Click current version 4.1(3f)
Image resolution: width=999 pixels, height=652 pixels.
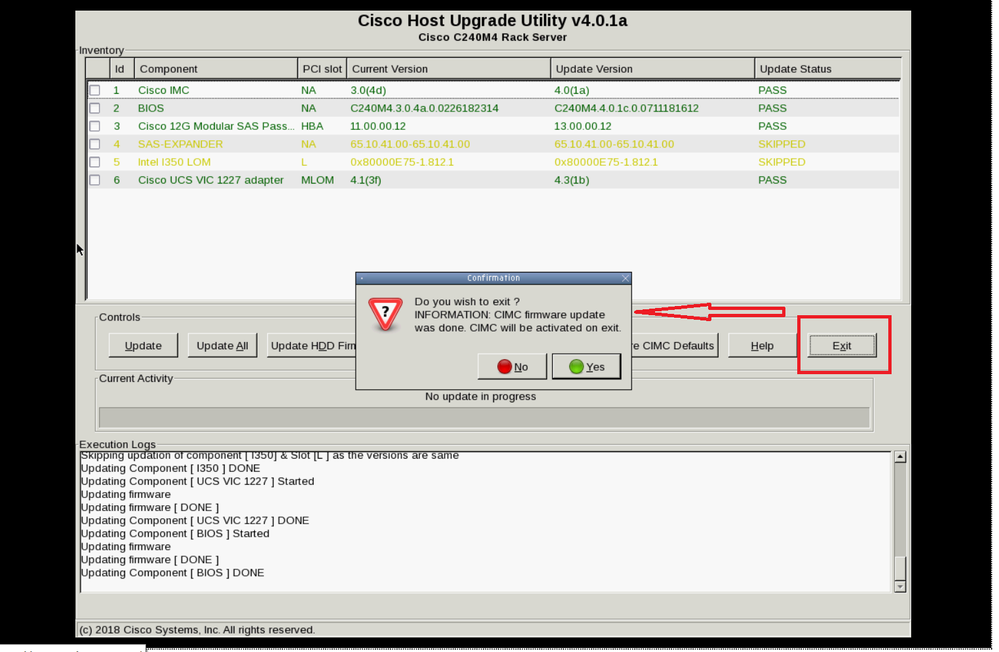point(366,180)
